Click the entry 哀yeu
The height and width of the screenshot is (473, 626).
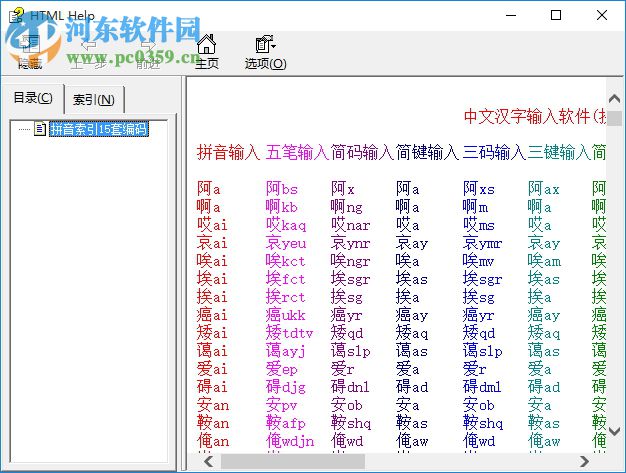[286, 243]
